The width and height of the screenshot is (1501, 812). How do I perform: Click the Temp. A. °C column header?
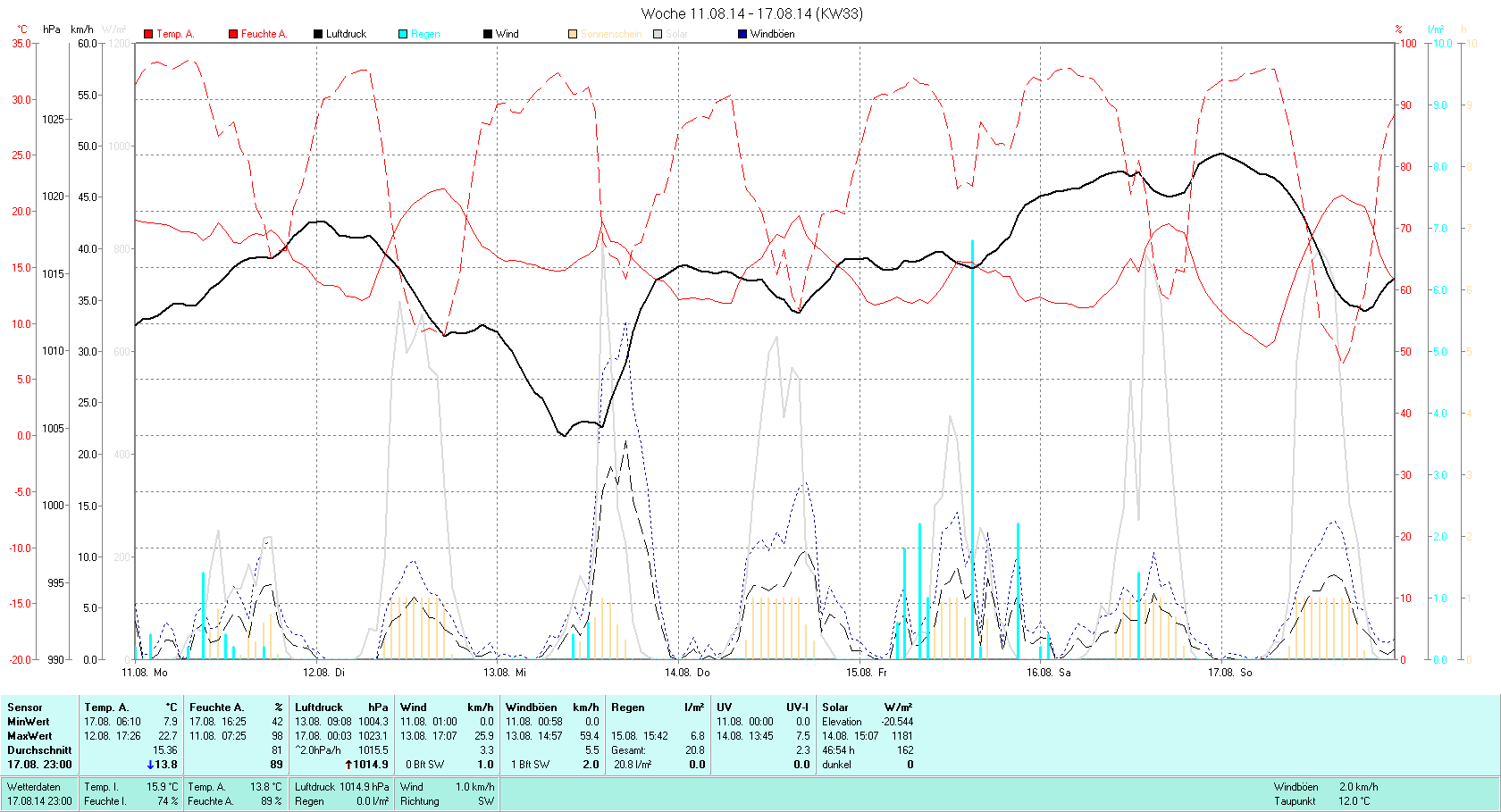coord(131,707)
